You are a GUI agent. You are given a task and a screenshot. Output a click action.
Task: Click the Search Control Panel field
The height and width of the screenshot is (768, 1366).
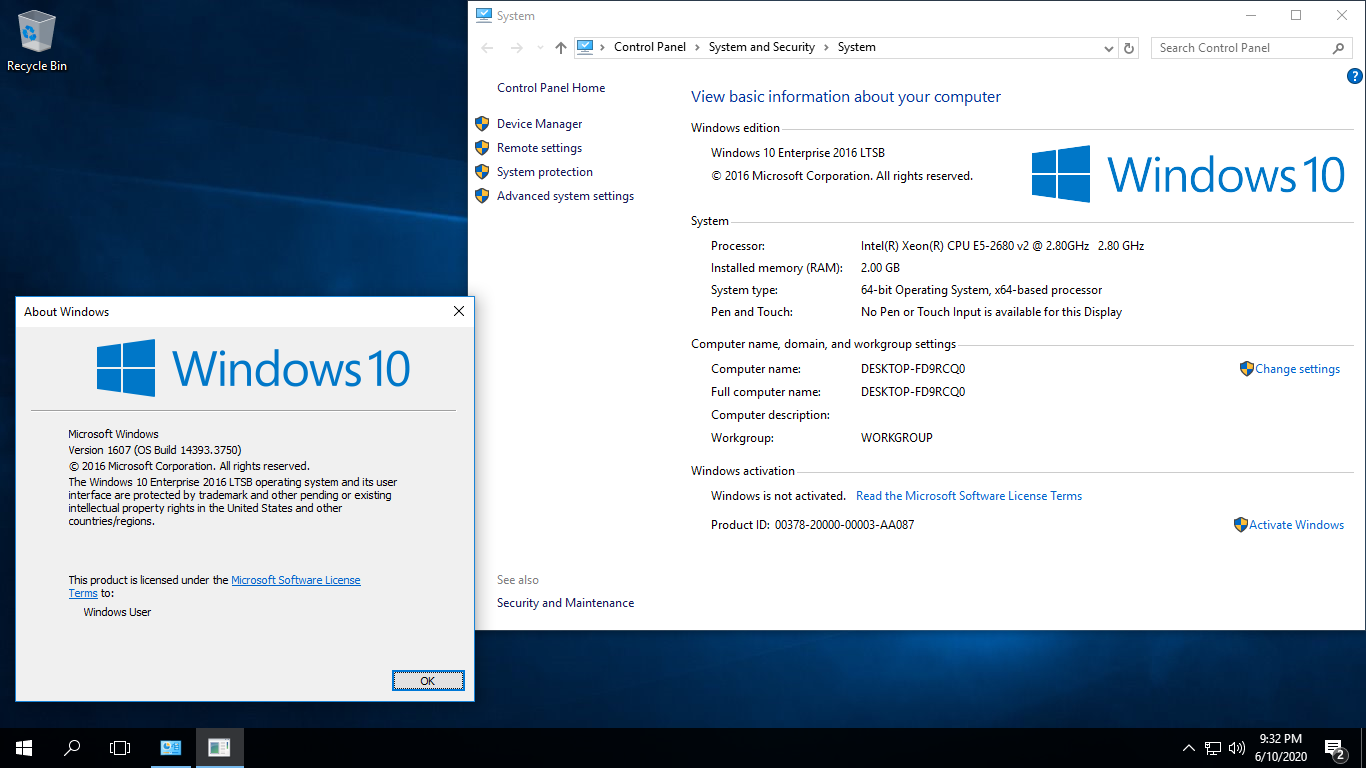(x=1242, y=48)
